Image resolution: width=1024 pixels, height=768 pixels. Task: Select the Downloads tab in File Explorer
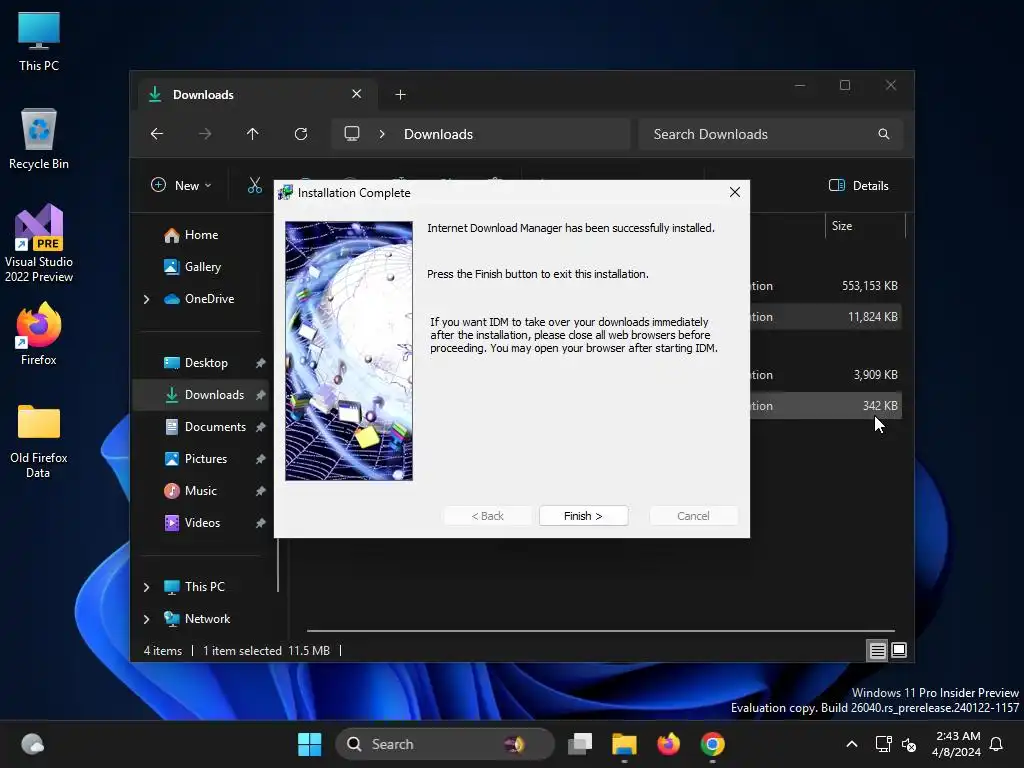[257, 95]
